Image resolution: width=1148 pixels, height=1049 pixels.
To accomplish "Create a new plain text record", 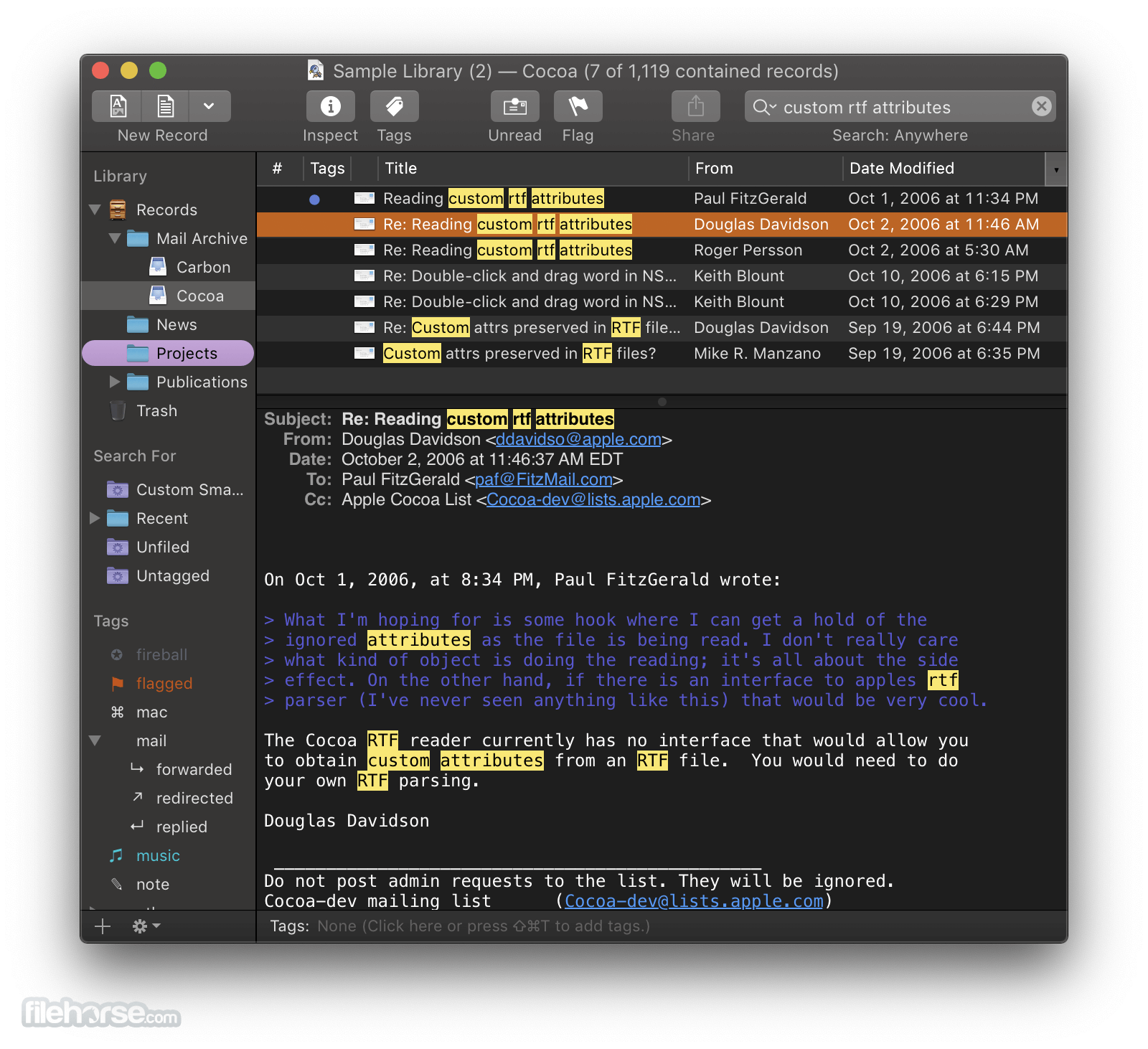I will [x=166, y=106].
